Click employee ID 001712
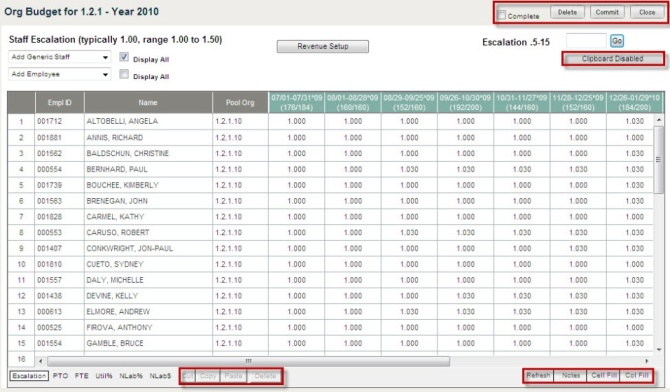 [50, 121]
